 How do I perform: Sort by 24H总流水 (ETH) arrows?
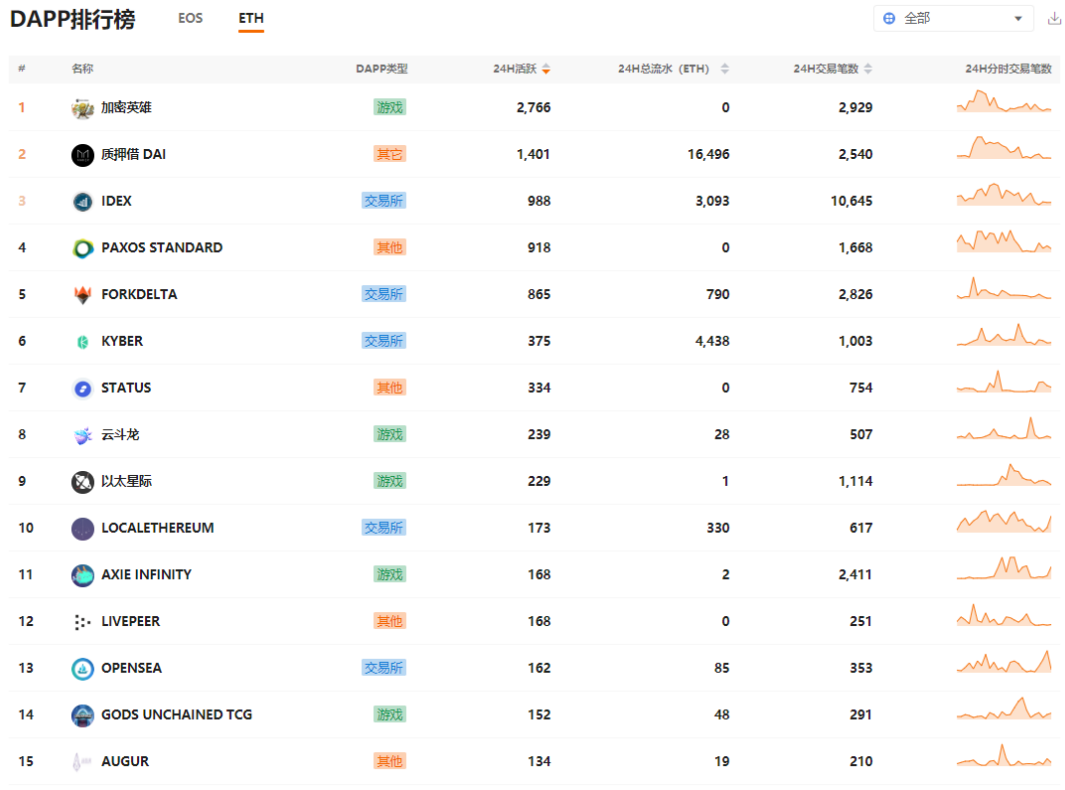[x=725, y=69]
